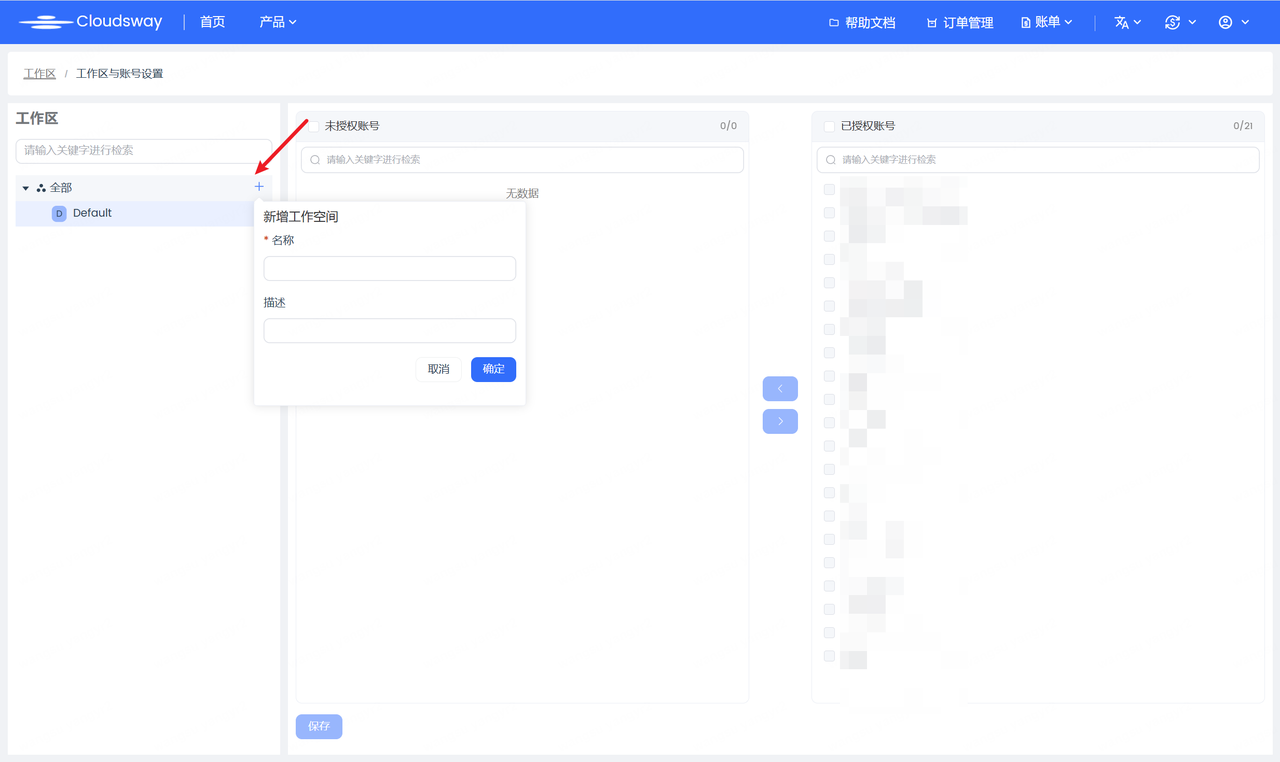This screenshot has width=1280, height=762.
Task: Click the right arrow transfer button
Action: coord(780,421)
